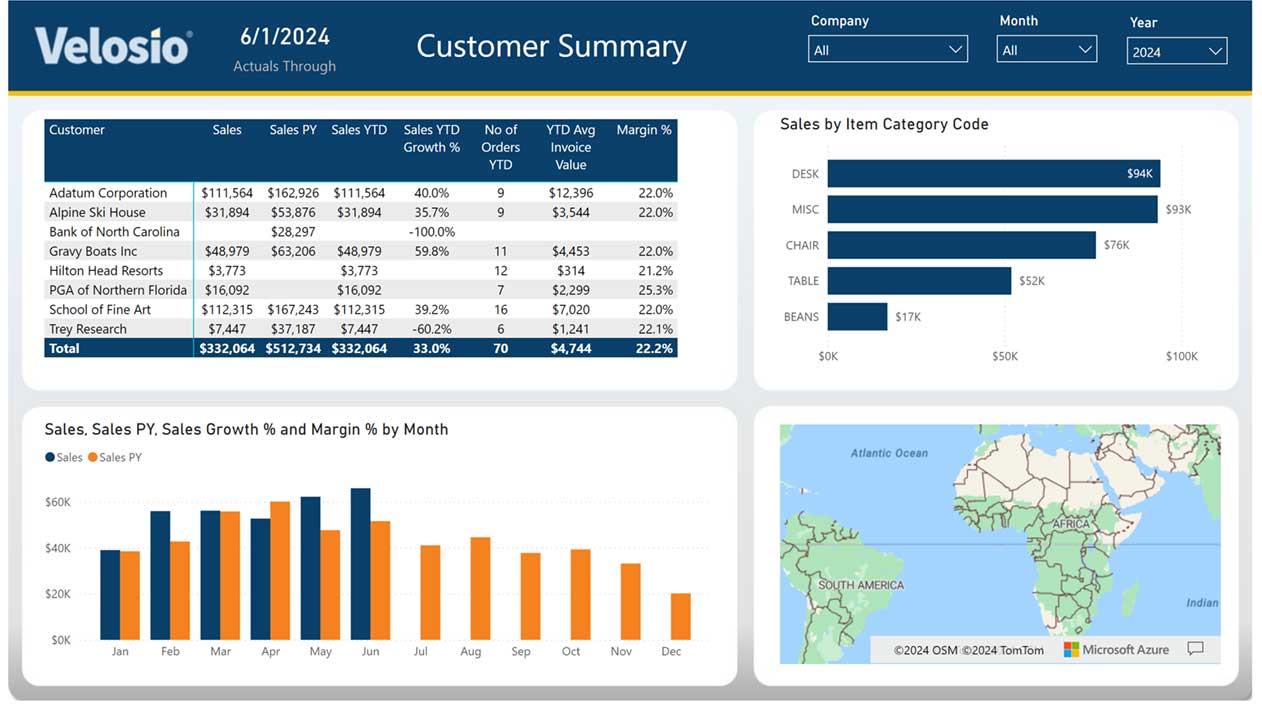Click the 59.8% growth value

click(x=431, y=251)
